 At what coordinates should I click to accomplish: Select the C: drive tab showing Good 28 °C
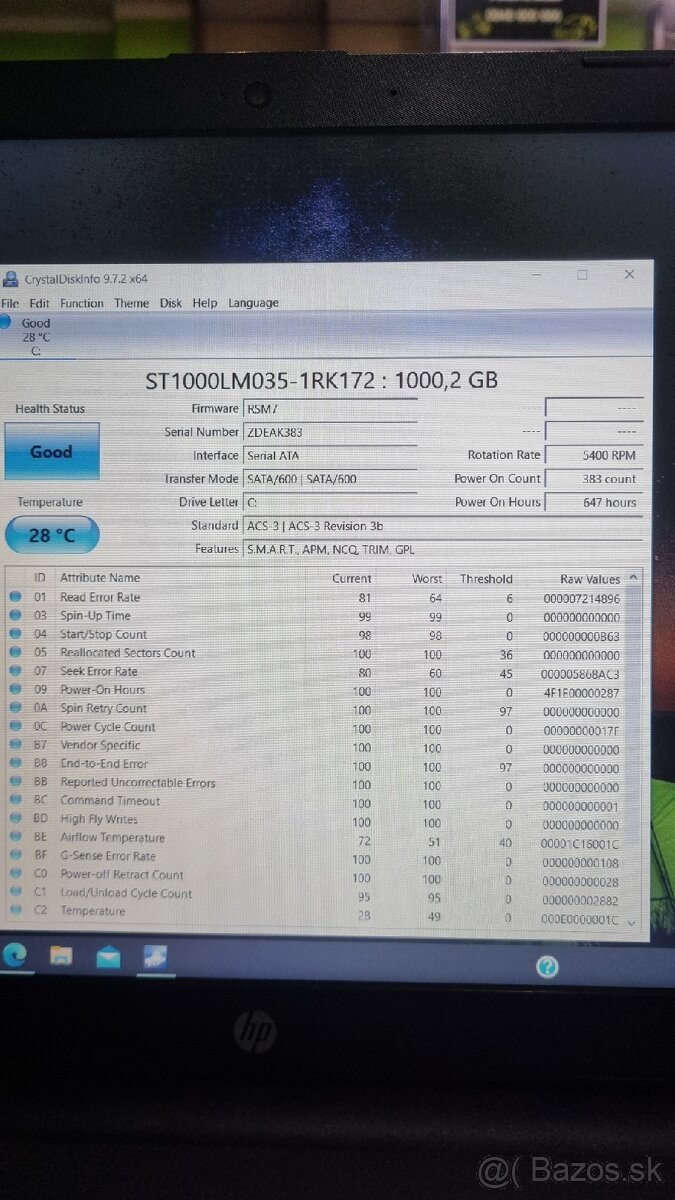coord(35,336)
